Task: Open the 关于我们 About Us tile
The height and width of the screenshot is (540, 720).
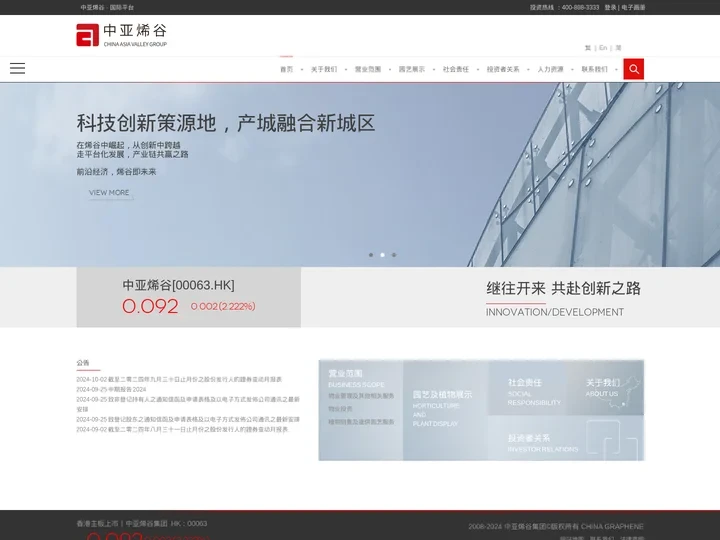Action: (606, 388)
